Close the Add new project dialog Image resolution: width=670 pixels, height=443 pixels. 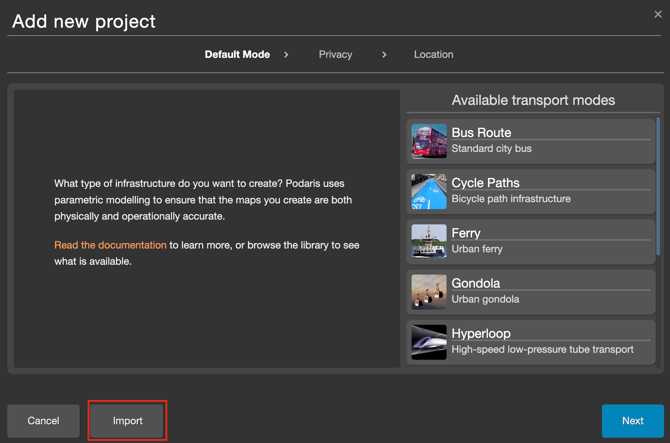click(658, 14)
